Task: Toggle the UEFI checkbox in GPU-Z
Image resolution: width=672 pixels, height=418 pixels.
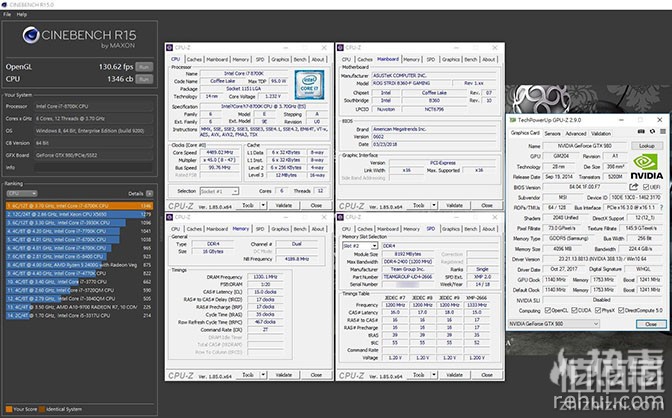Action: 646,187
